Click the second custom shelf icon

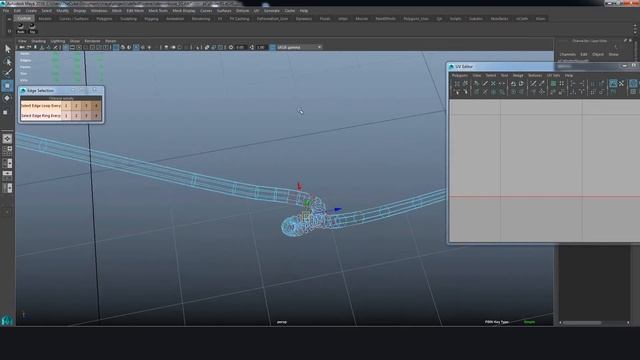coord(32,28)
